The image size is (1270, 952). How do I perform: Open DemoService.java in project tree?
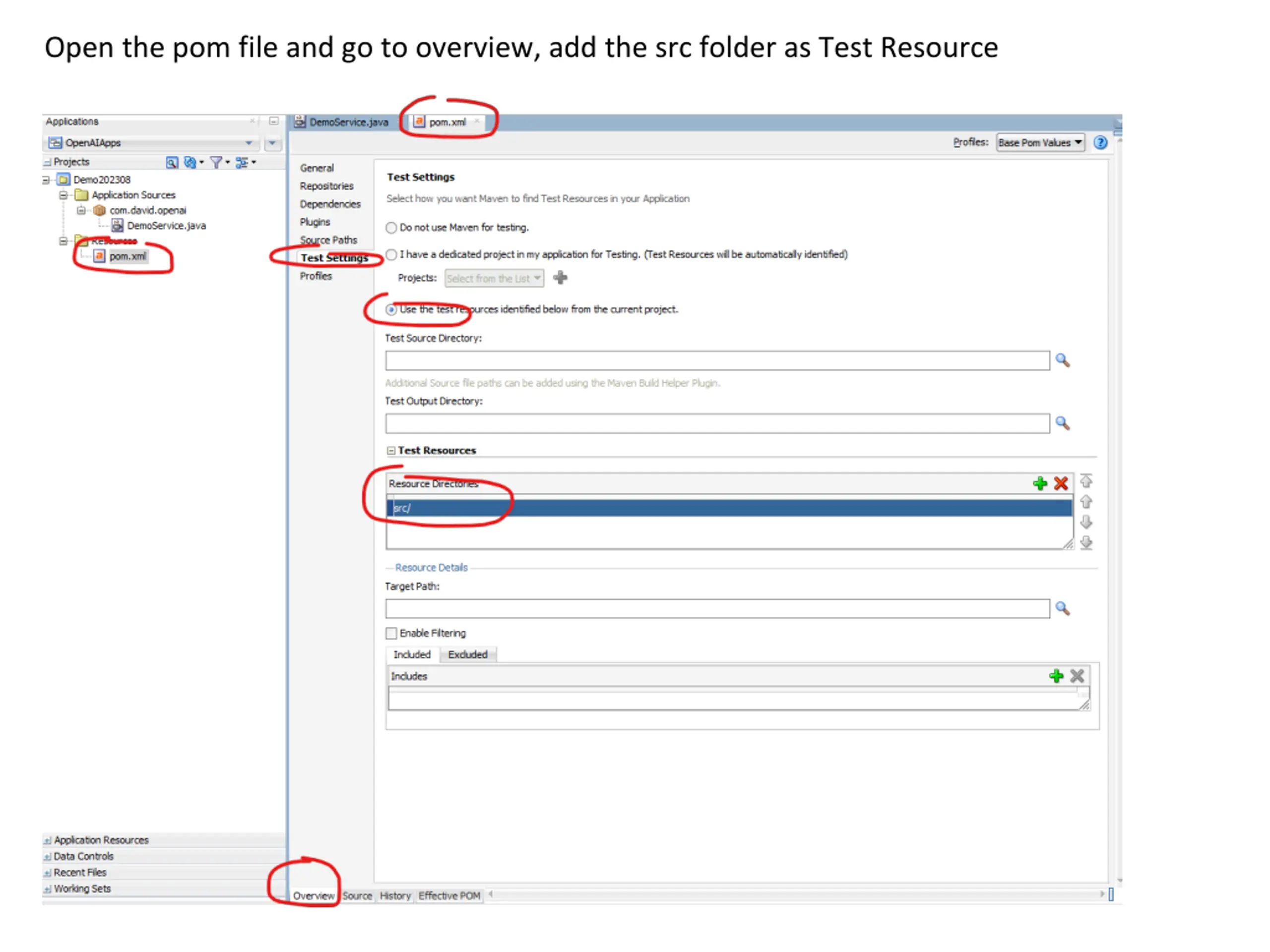(x=166, y=226)
